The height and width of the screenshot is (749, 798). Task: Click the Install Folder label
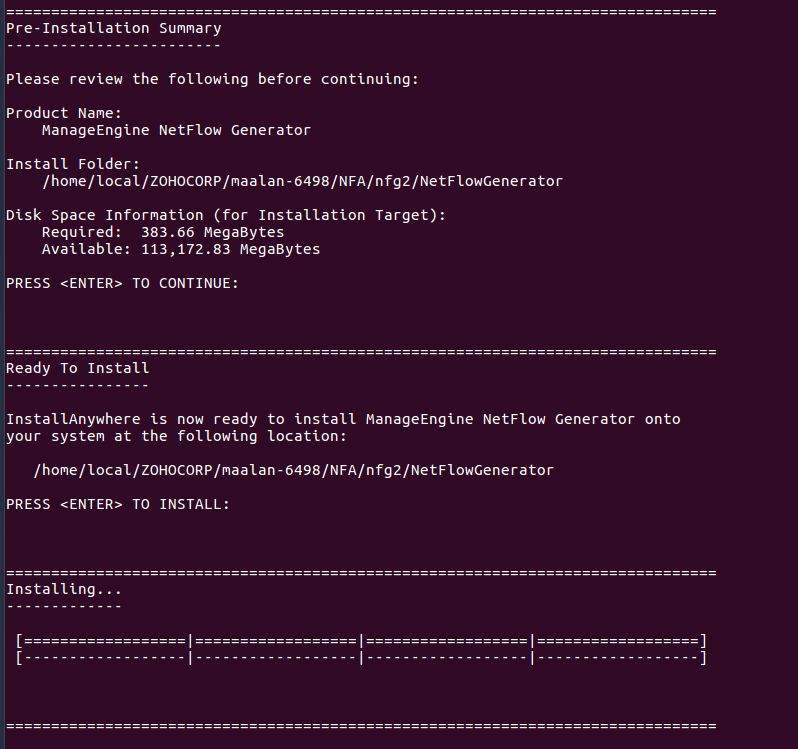[73, 164]
